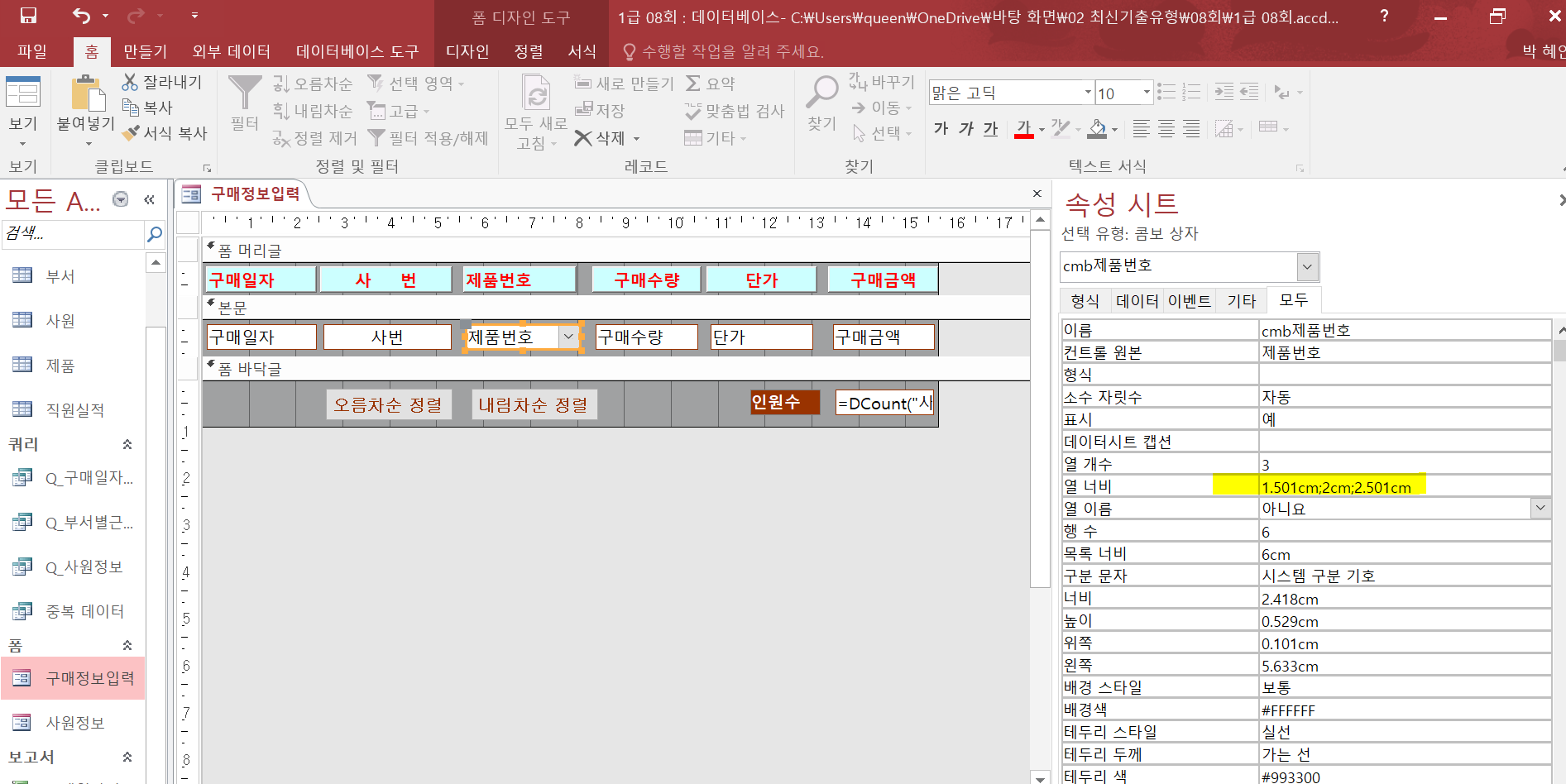
Task: Toggle underline text formatting
Action: pyautogui.click(x=991, y=128)
